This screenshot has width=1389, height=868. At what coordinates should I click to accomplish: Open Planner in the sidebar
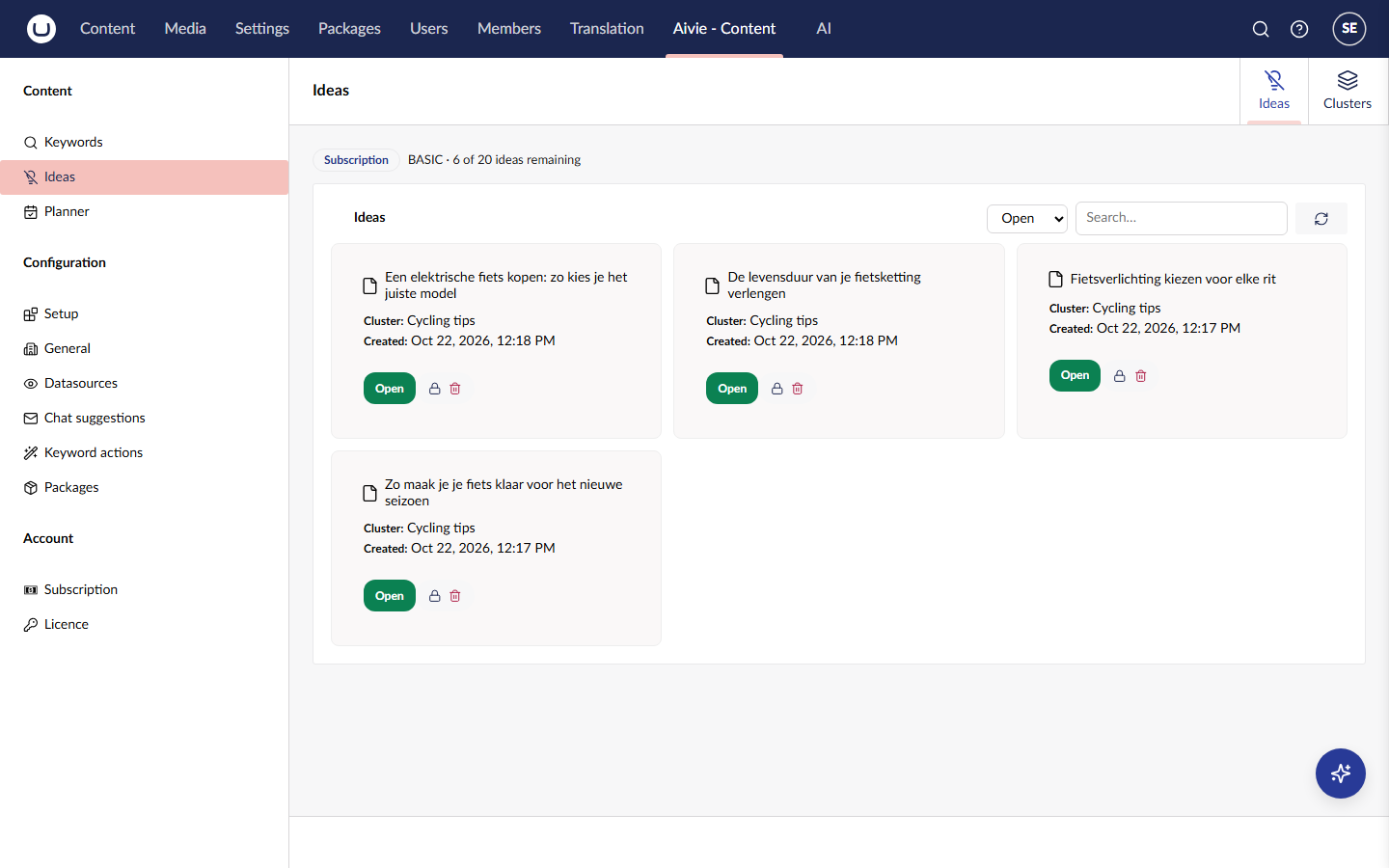pyautogui.click(x=145, y=212)
